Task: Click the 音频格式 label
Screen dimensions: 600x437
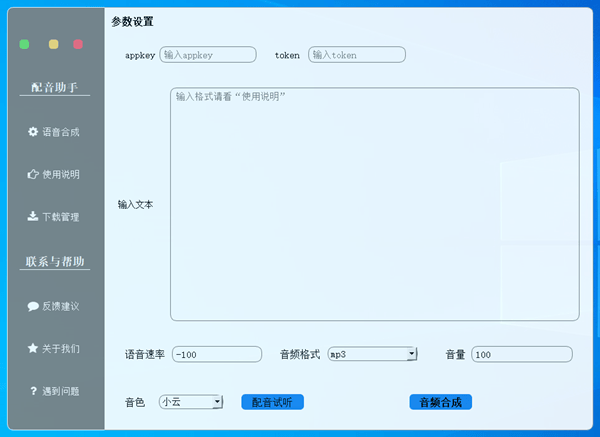Action: (300, 354)
